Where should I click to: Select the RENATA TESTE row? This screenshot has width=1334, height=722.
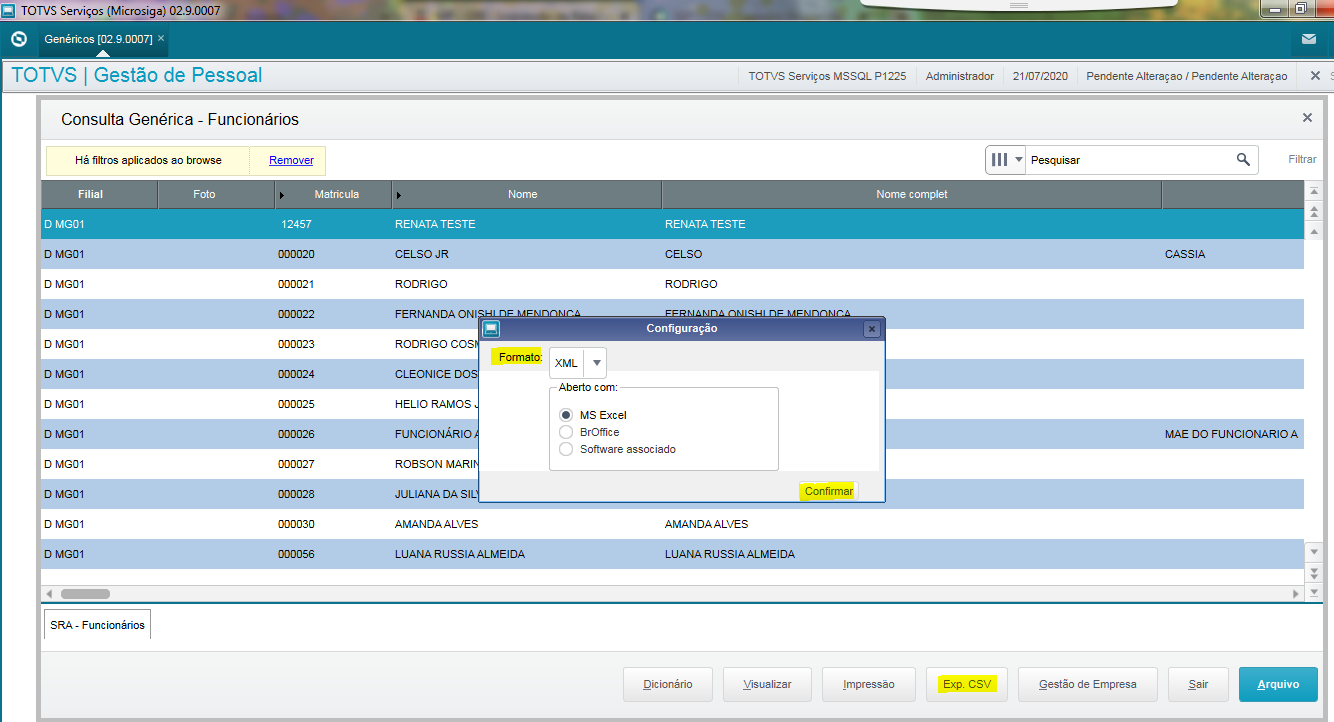pyautogui.click(x=672, y=224)
